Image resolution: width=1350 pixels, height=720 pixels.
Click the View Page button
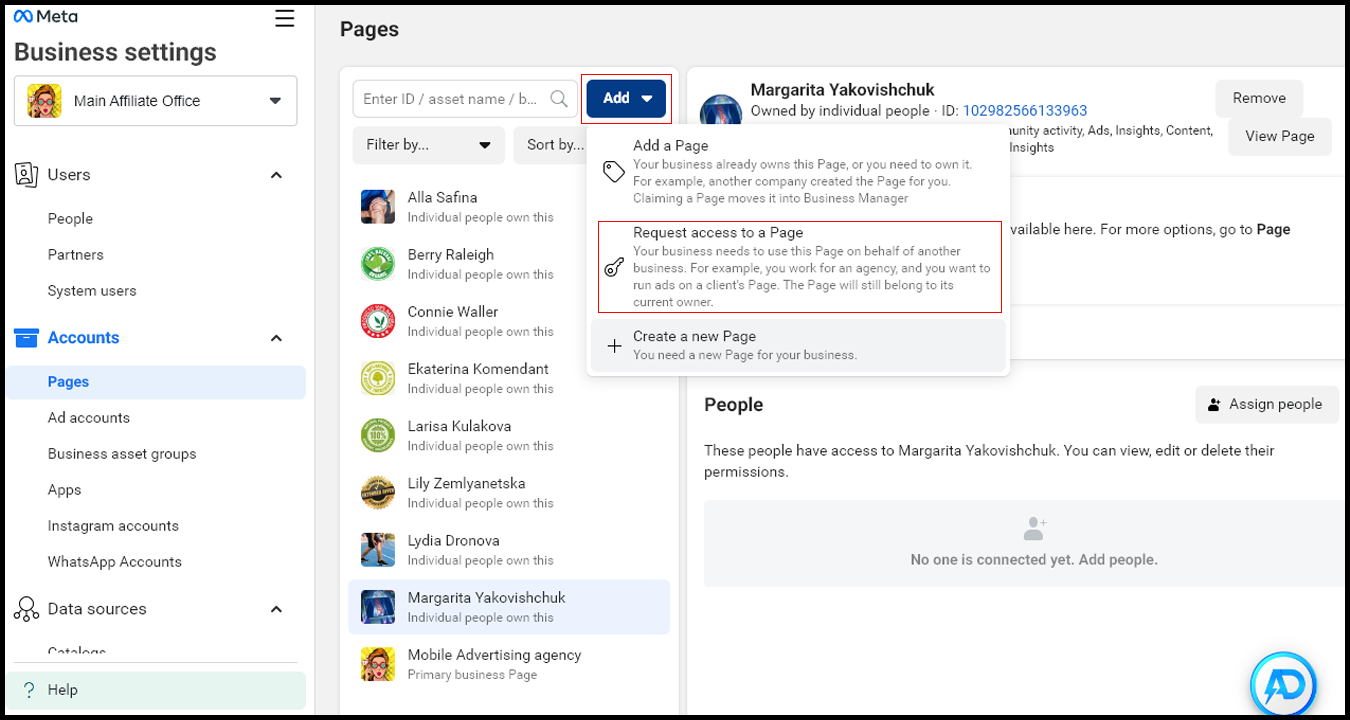(x=1279, y=137)
